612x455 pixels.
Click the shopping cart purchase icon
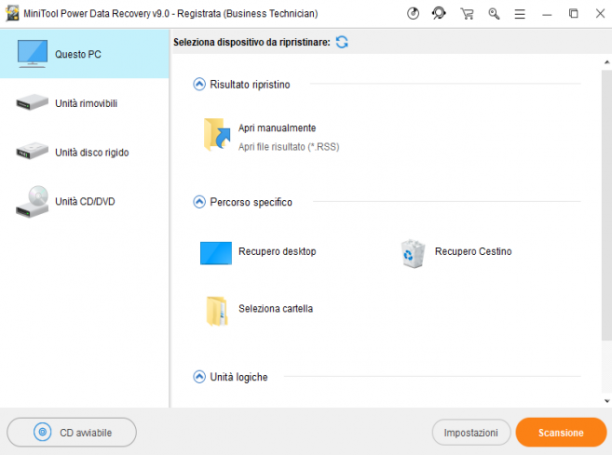pyautogui.click(x=467, y=14)
